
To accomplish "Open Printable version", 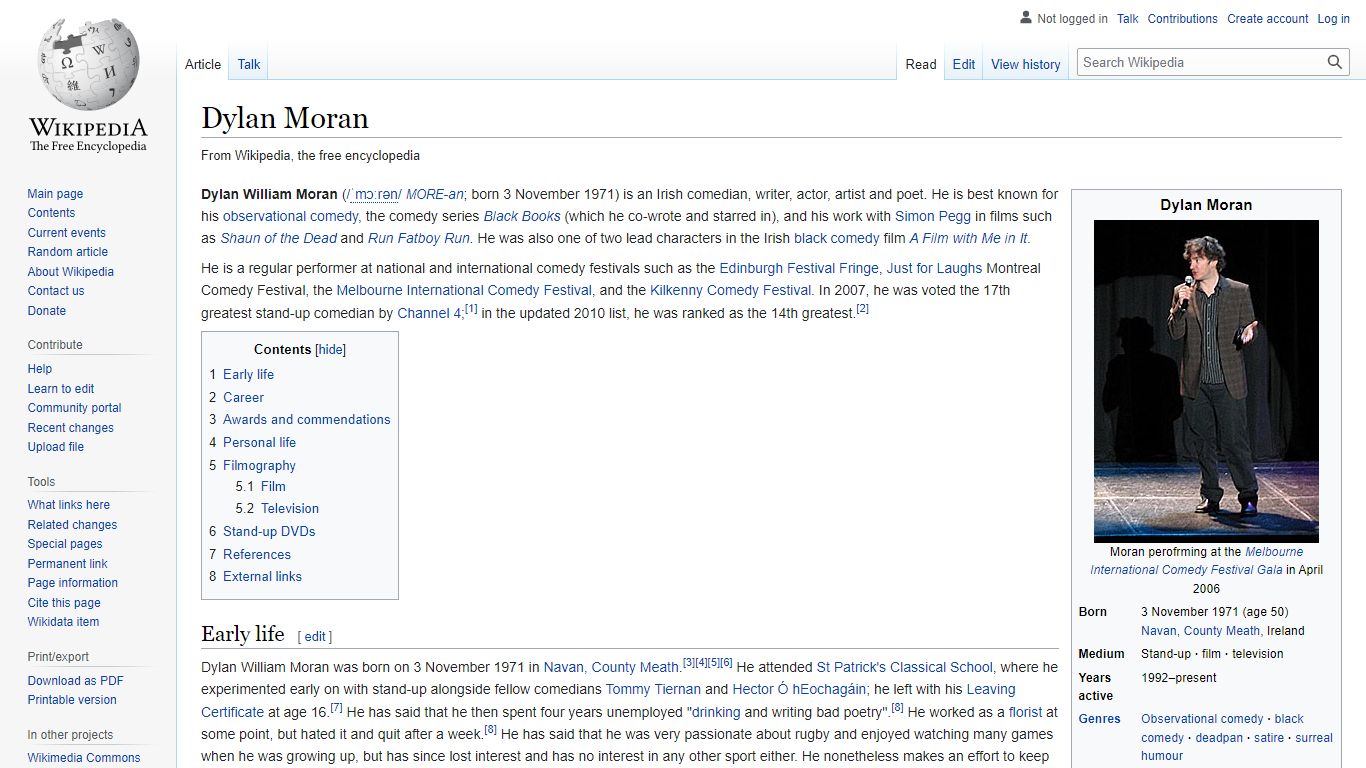I will tap(72, 700).
